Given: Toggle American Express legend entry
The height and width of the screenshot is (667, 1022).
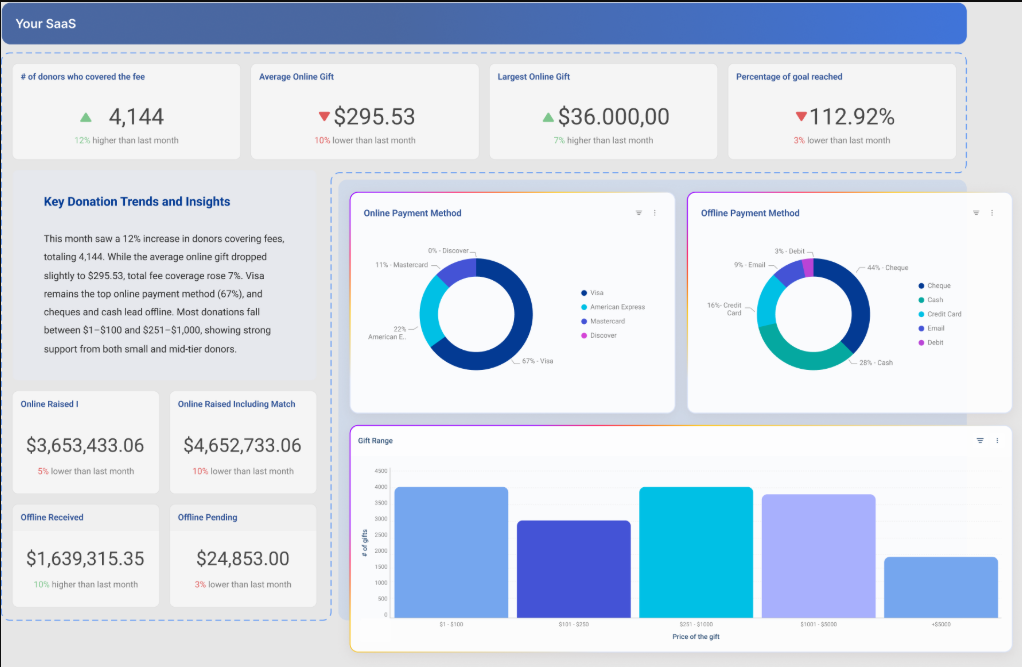Looking at the screenshot, I should click(x=617, y=307).
